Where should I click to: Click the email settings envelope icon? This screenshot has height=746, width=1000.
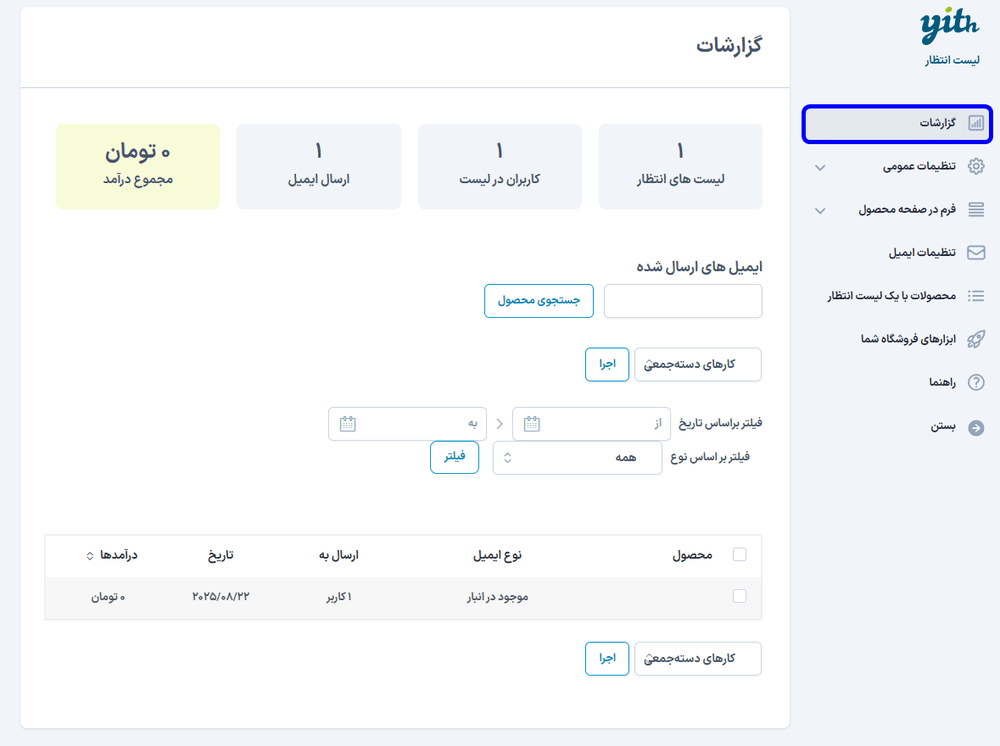click(976, 252)
